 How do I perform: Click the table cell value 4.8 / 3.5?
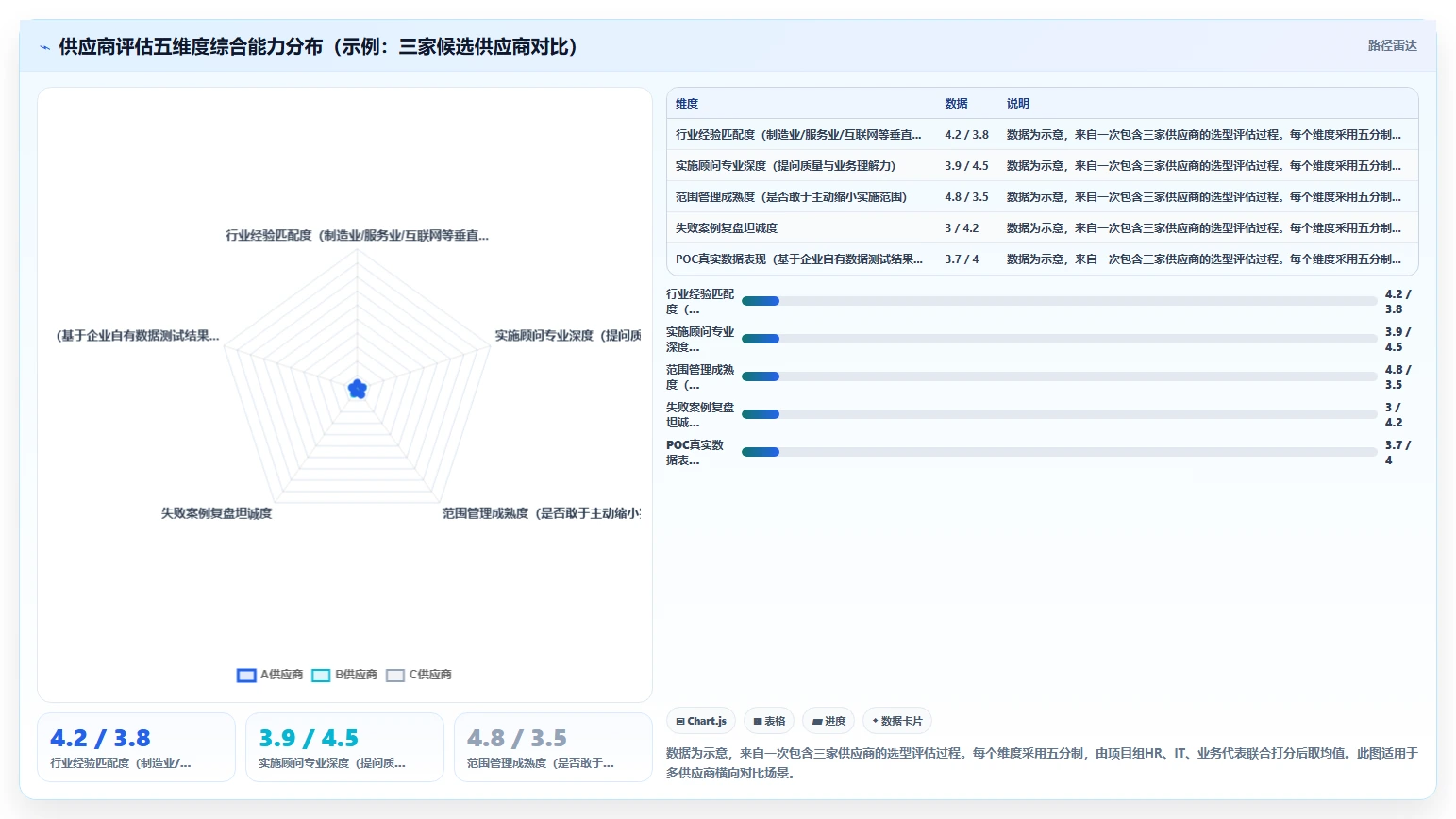pos(967,197)
